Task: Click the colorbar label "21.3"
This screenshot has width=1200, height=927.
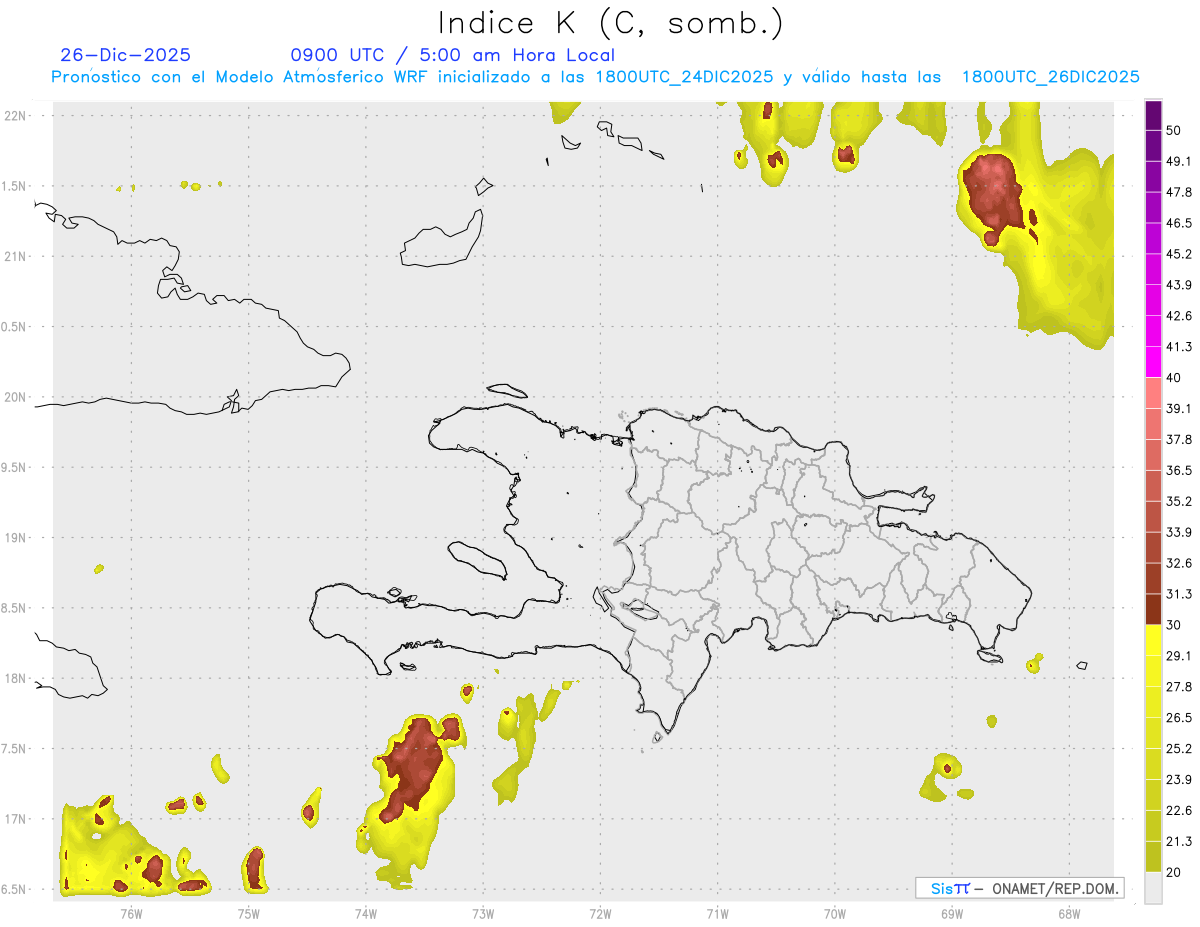Action: pos(1179,841)
